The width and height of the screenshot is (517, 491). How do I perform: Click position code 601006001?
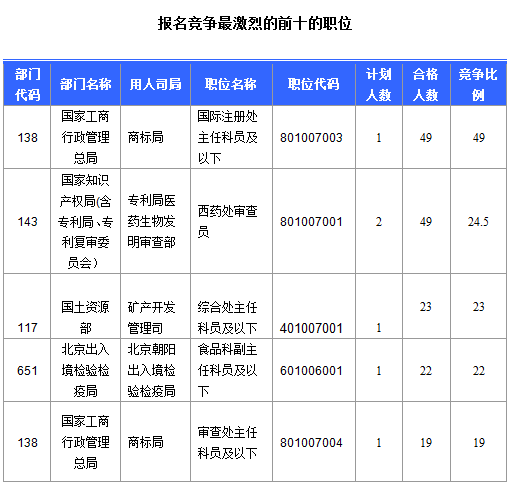(311, 371)
